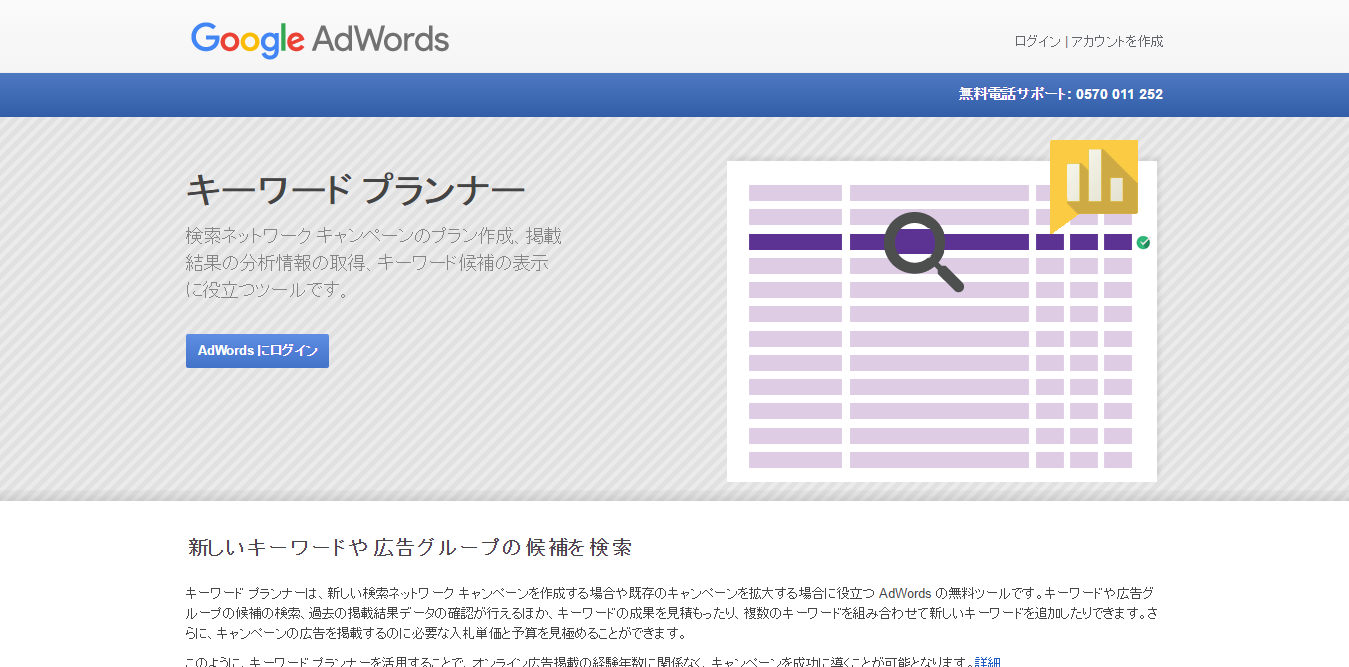Click the AdWords link in description paragraph
The height and width of the screenshot is (667, 1349).
click(x=905, y=593)
